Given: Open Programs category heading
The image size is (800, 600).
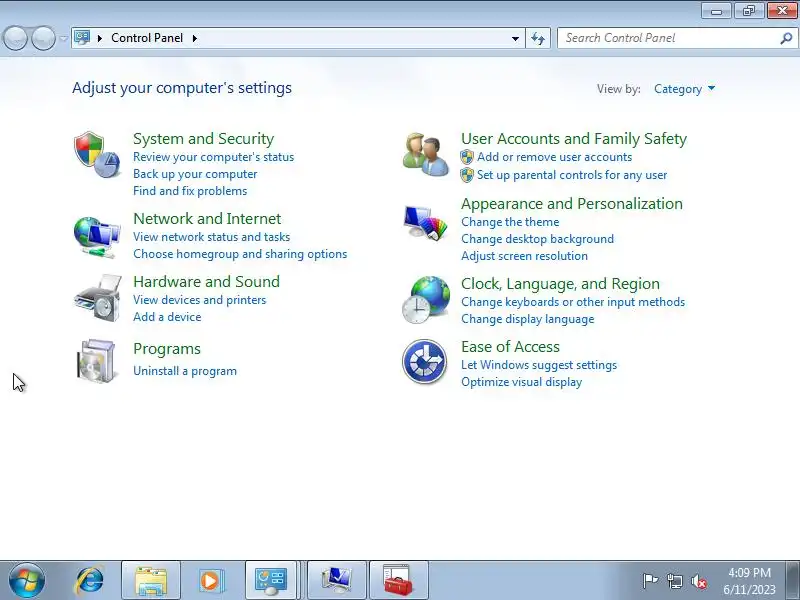Looking at the screenshot, I should tap(167, 349).
